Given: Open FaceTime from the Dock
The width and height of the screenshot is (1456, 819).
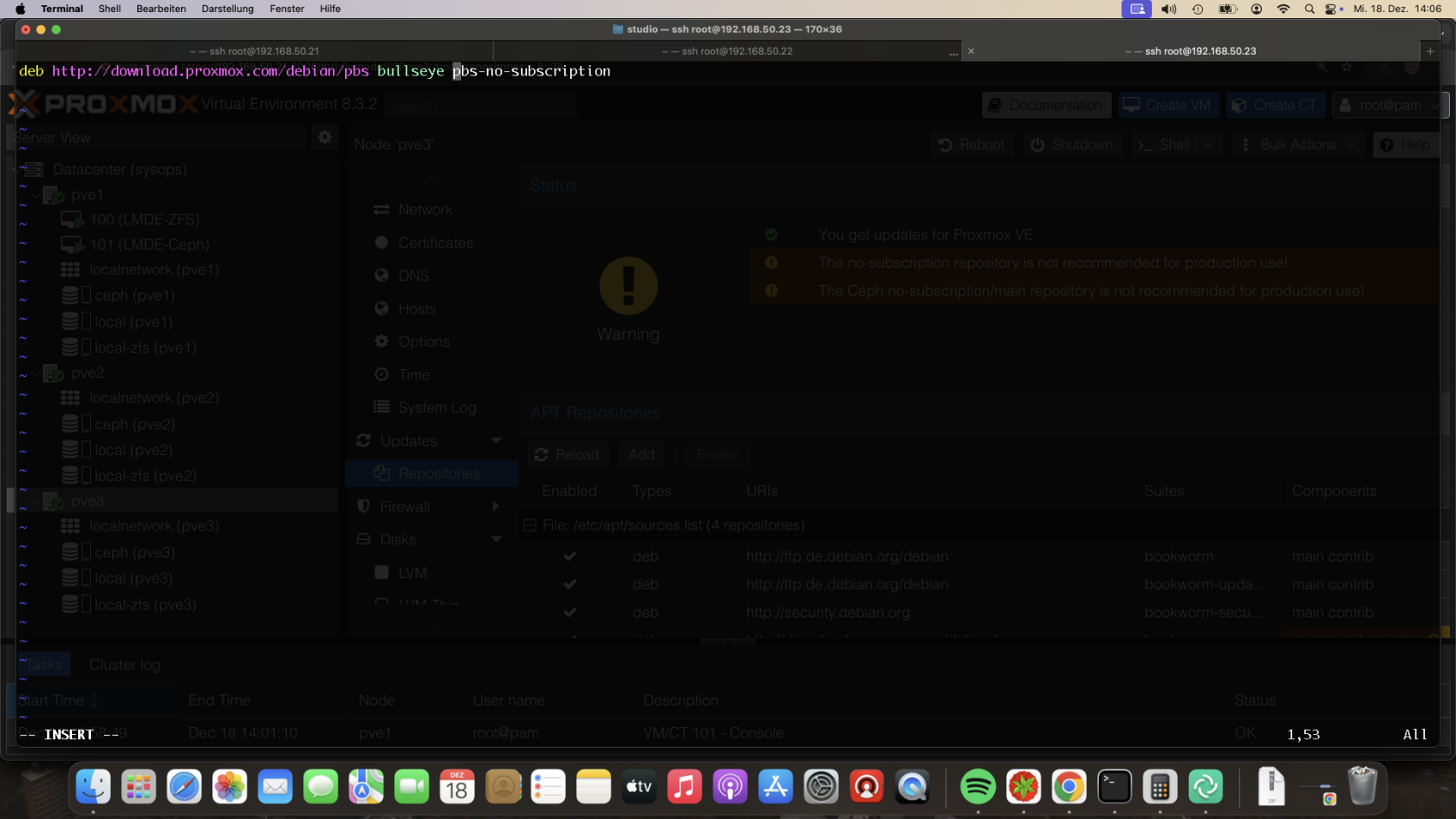Looking at the screenshot, I should coord(412,787).
